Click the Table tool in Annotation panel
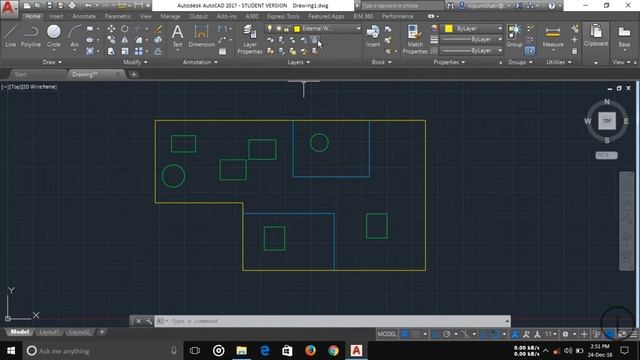The image size is (640, 360). click(x=222, y=51)
